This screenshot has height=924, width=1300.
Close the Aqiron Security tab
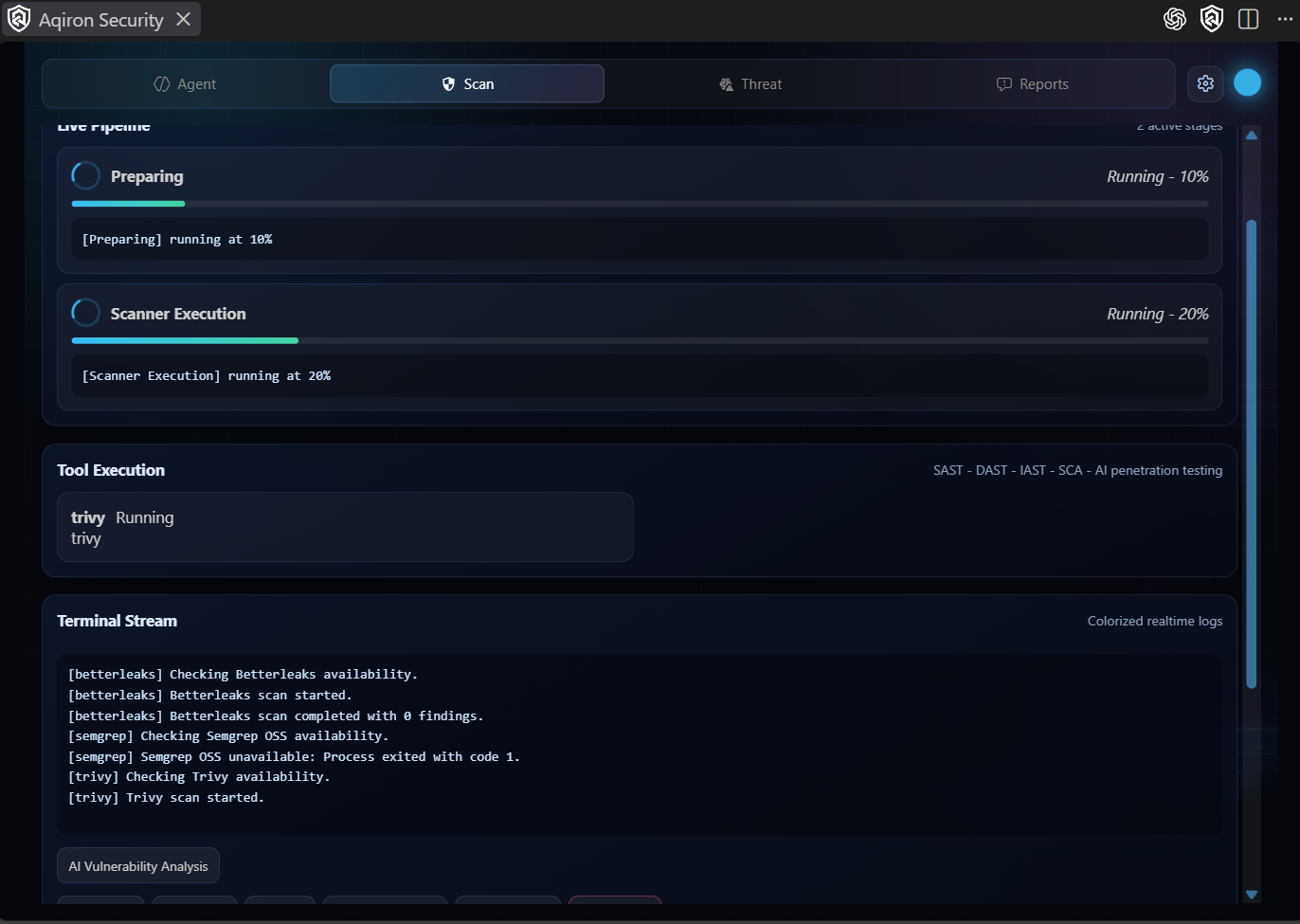184,20
